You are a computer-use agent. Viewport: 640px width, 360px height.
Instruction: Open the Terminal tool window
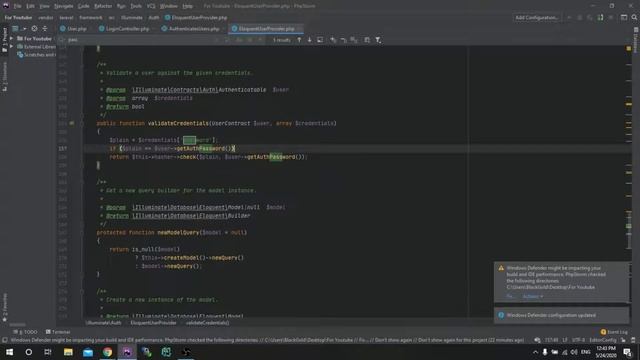[58, 332]
